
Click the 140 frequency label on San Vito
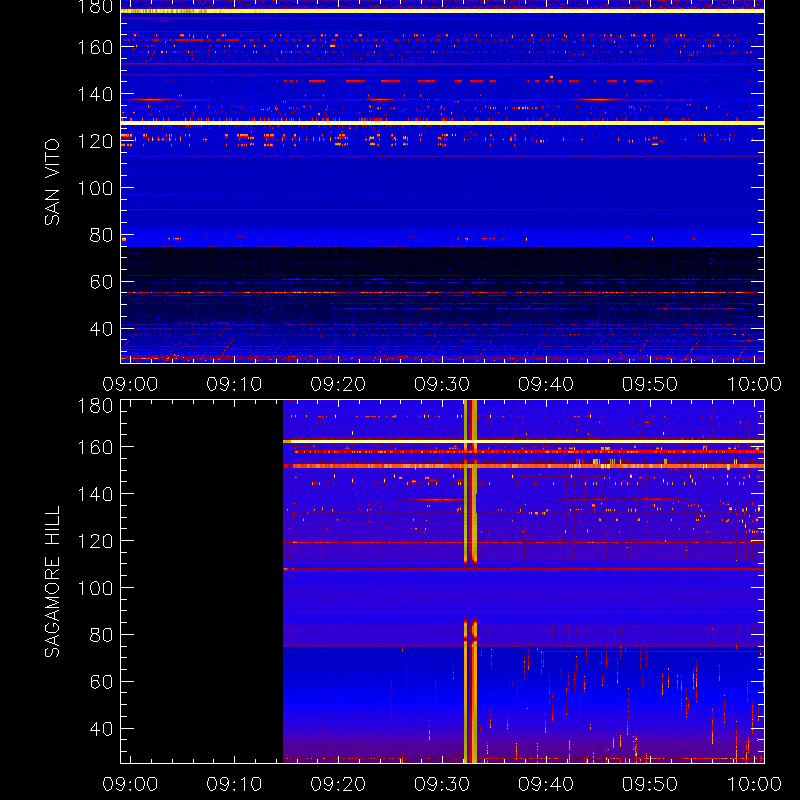tap(95, 94)
